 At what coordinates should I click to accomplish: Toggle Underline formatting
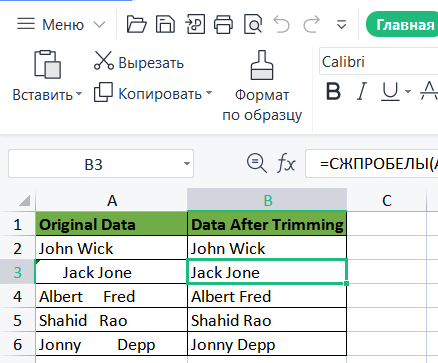point(390,91)
